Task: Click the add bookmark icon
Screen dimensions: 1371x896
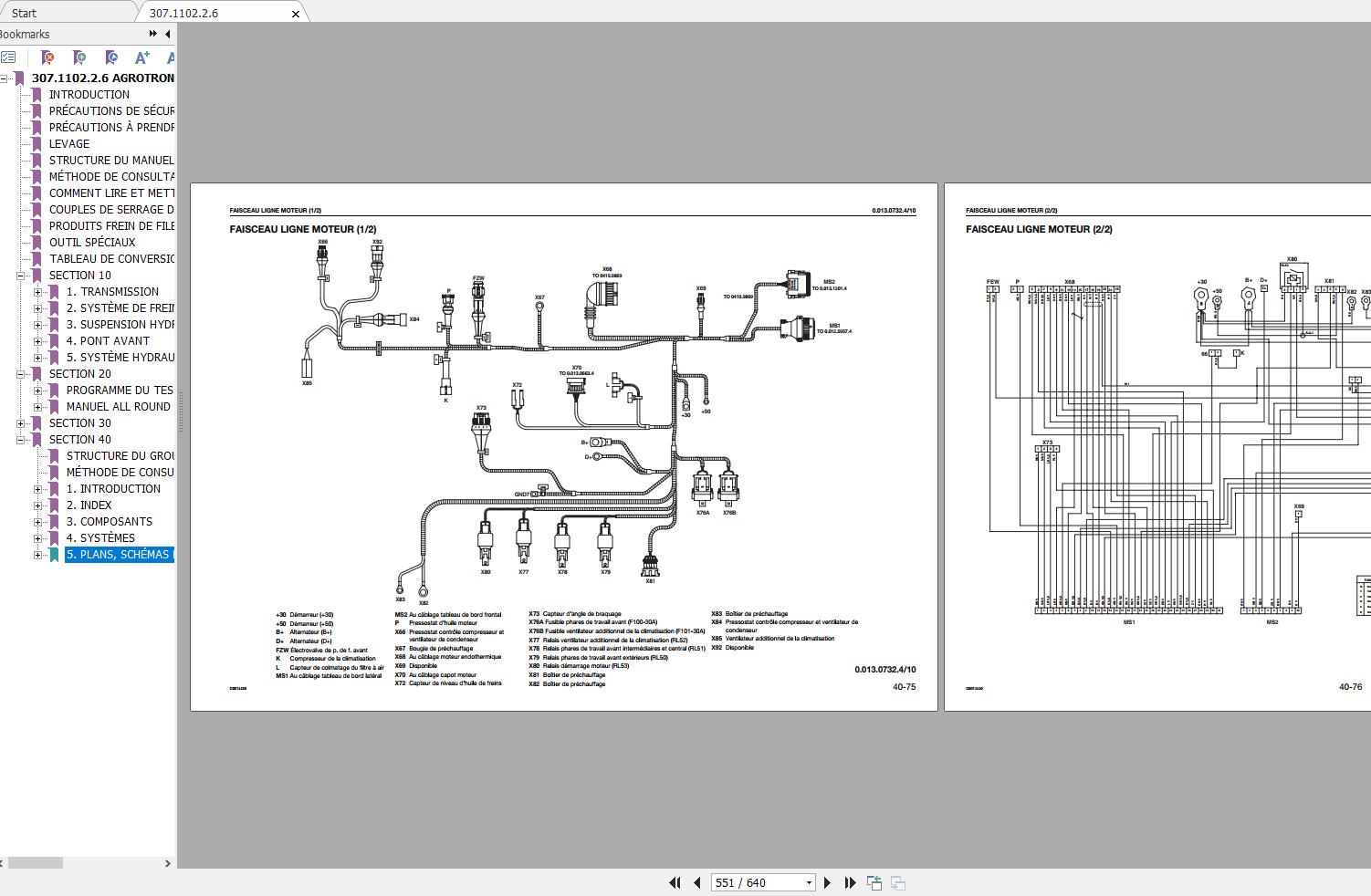Action: pyautogui.click(x=80, y=57)
